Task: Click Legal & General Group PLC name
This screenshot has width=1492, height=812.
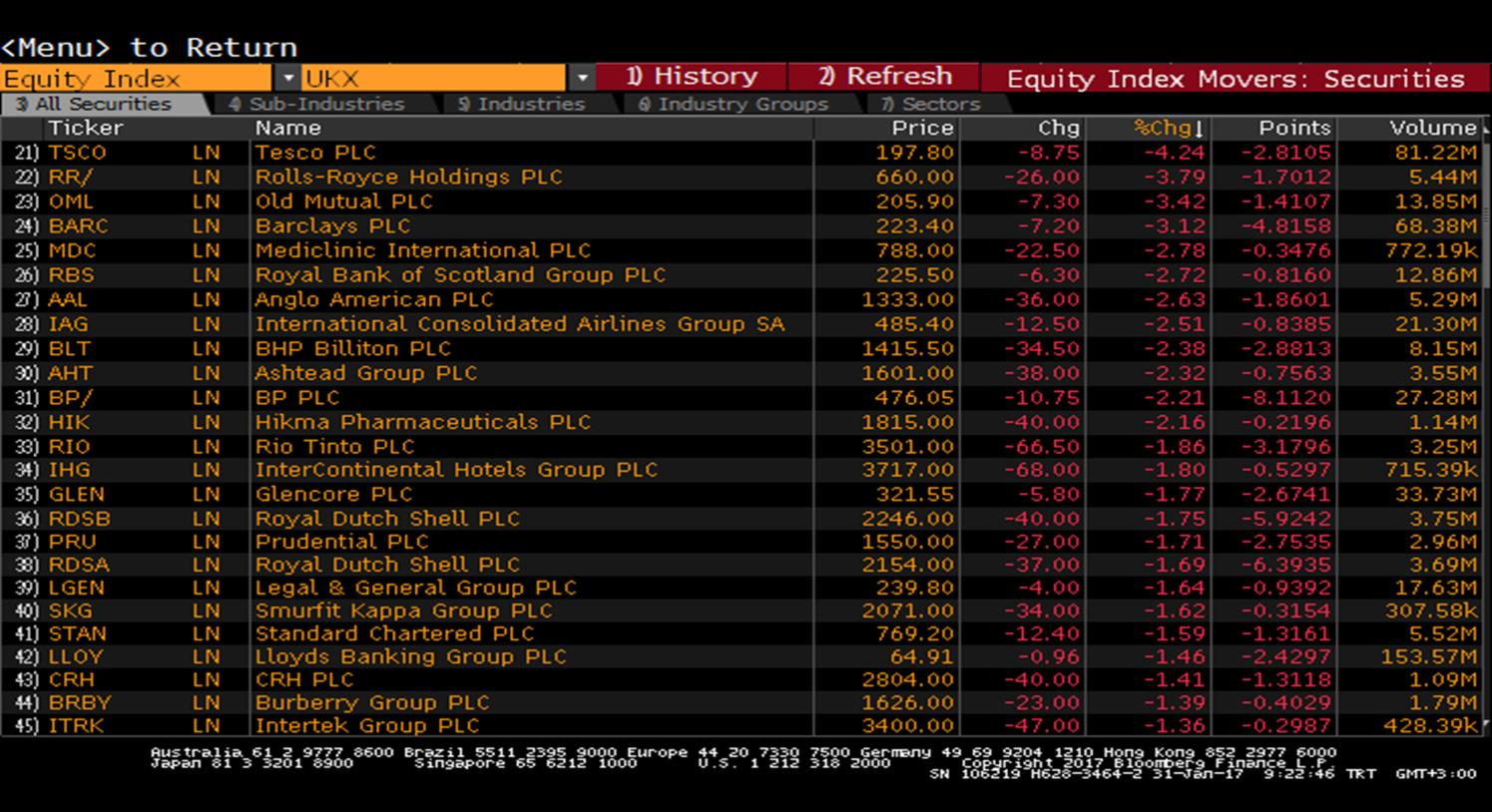Action: tap(415, 588)
